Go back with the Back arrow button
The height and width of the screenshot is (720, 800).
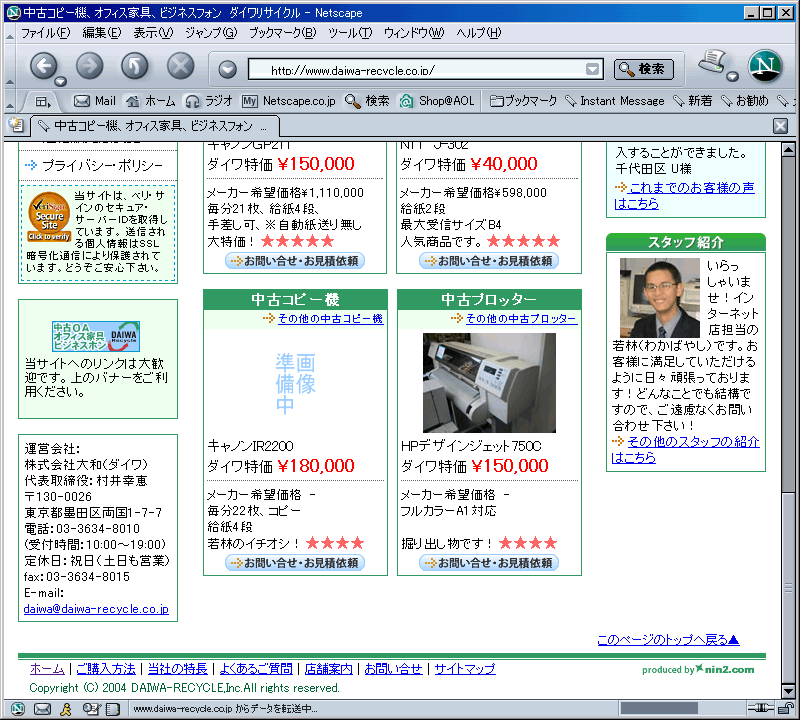tap(44, 66)
